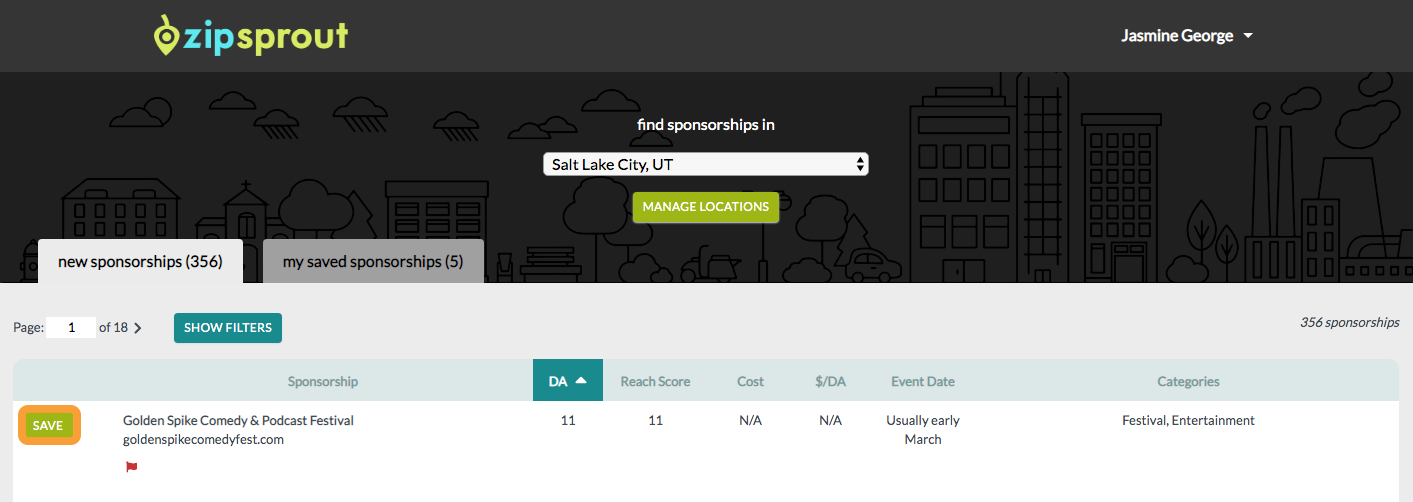Open Golden Spike Comedy & Podcast Festival
The image size is (1413, 502).
238,421
